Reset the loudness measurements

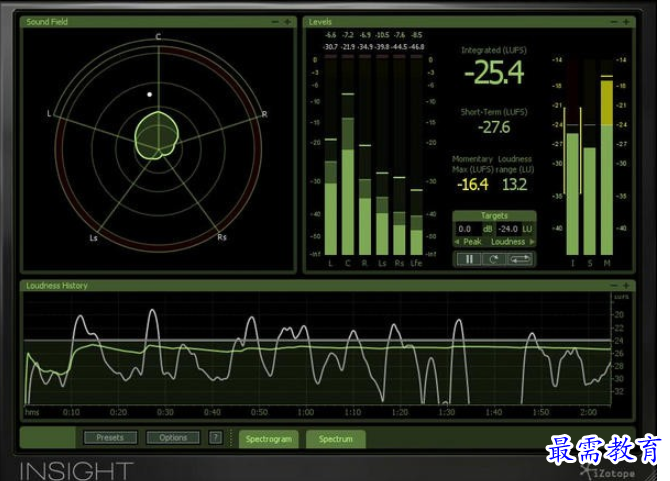494,259
